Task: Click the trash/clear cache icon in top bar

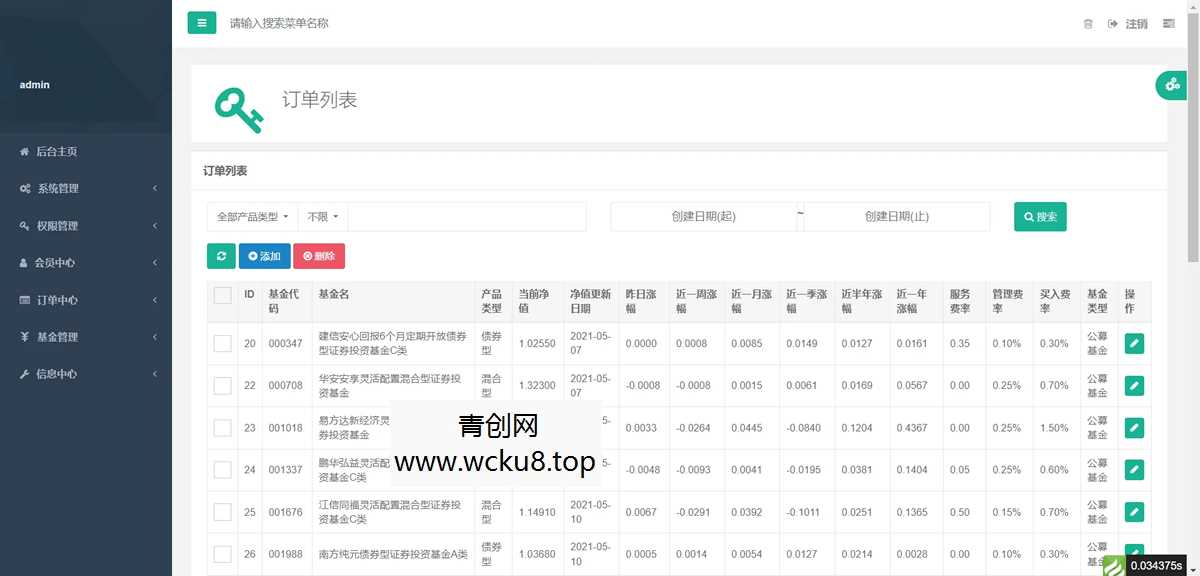Action: click(x=1088, y=23)
